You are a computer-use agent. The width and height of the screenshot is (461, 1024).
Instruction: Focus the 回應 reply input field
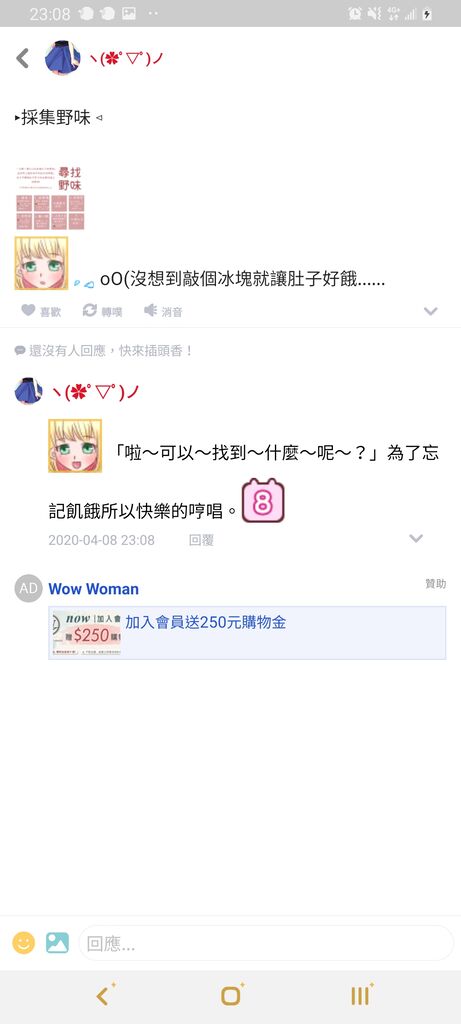(x=266, y=943)
